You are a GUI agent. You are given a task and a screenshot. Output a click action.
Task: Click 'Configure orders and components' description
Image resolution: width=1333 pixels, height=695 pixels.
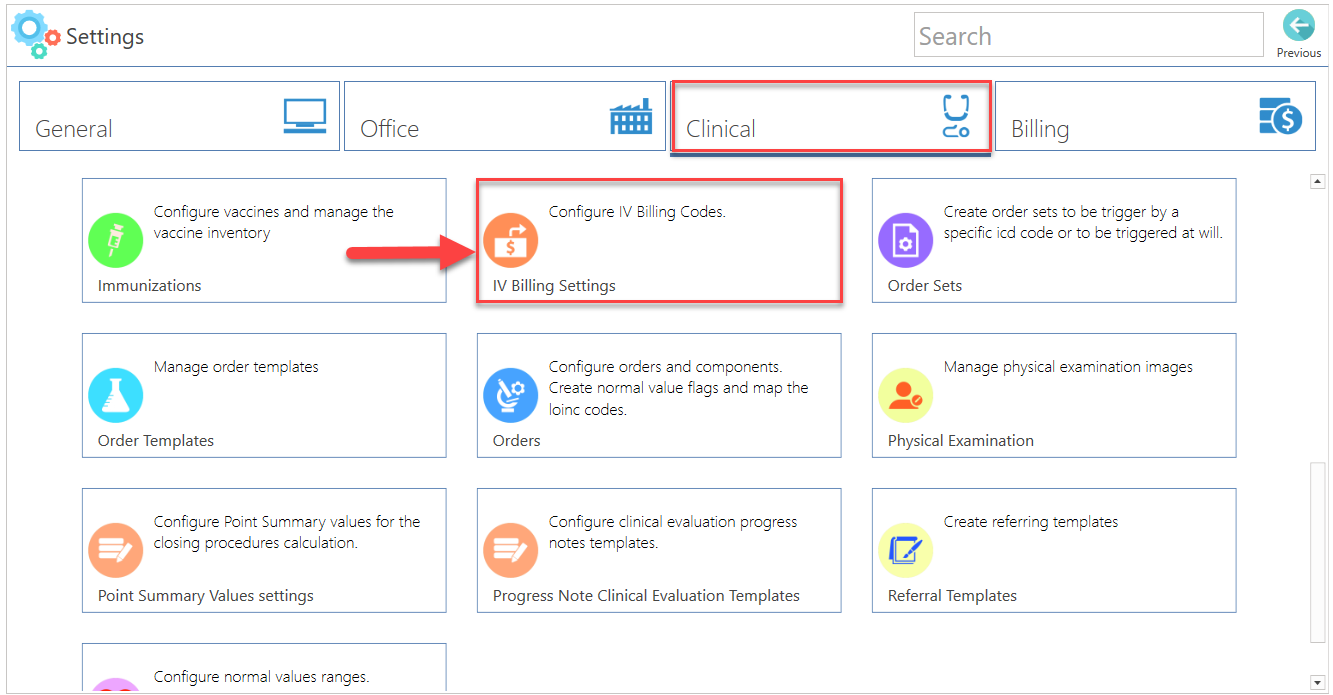tap(678, 388)
